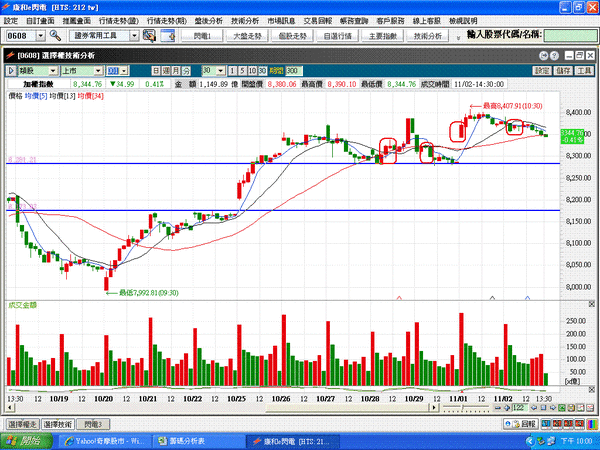Click the play arrow button left of 類股

click(11, 71)
